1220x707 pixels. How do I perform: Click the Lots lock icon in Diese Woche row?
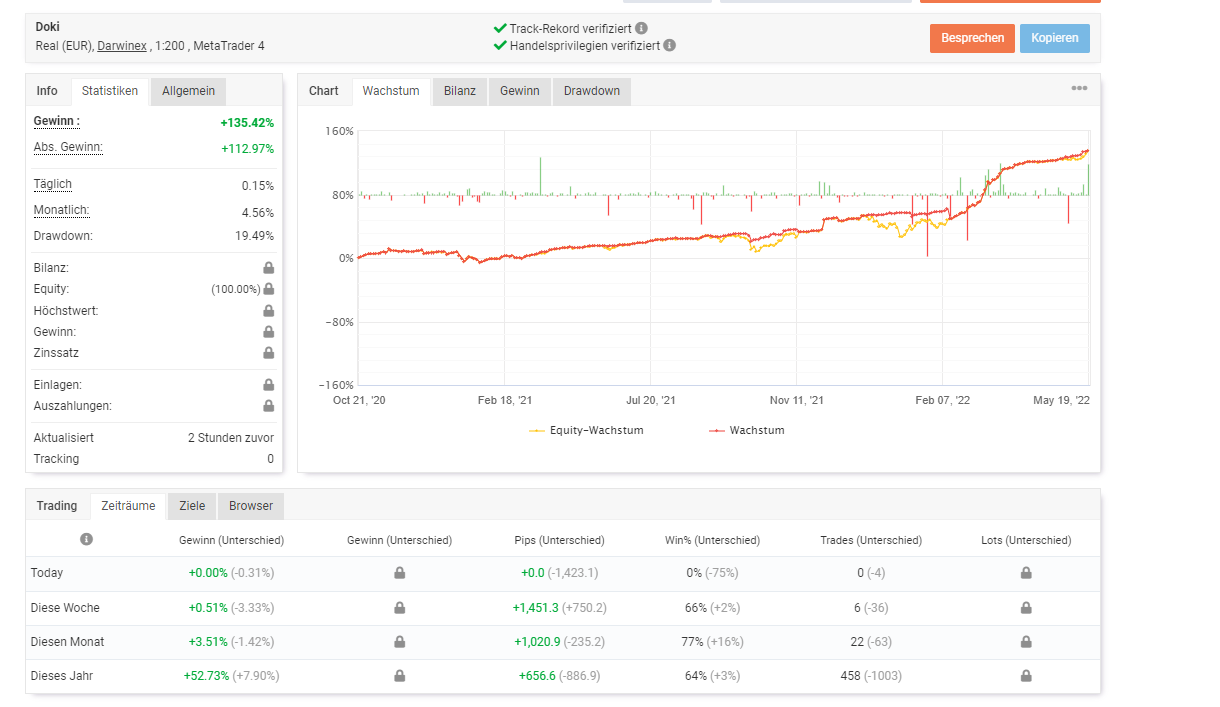pos(1026,608)
